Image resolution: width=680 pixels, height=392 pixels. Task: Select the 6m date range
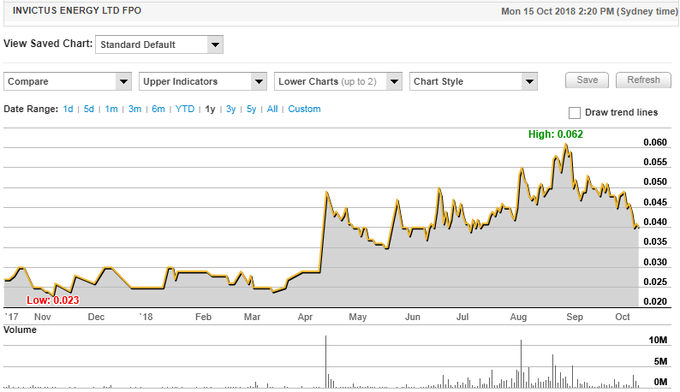pos(158,109)
